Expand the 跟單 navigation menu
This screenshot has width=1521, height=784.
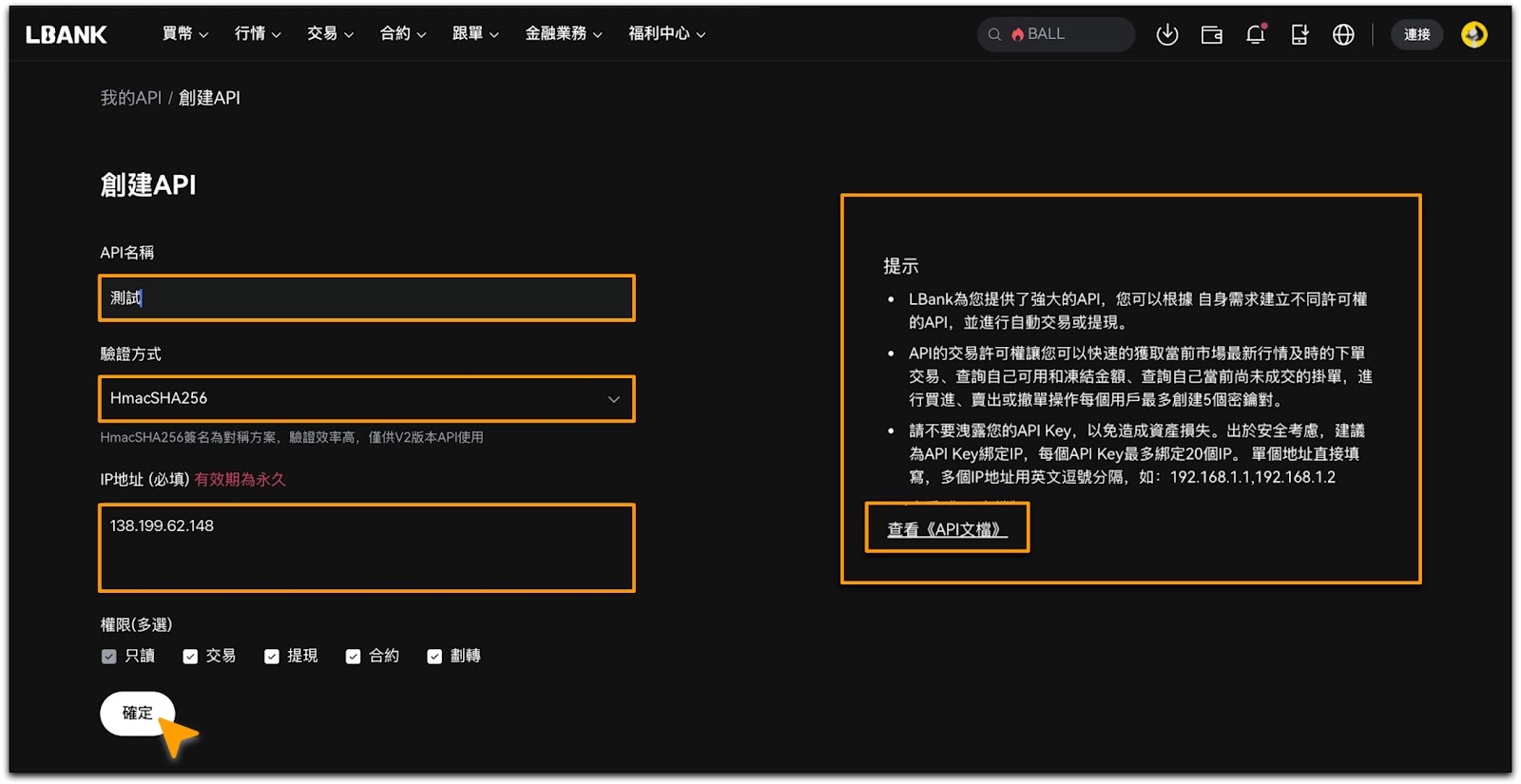pos(475,34)
